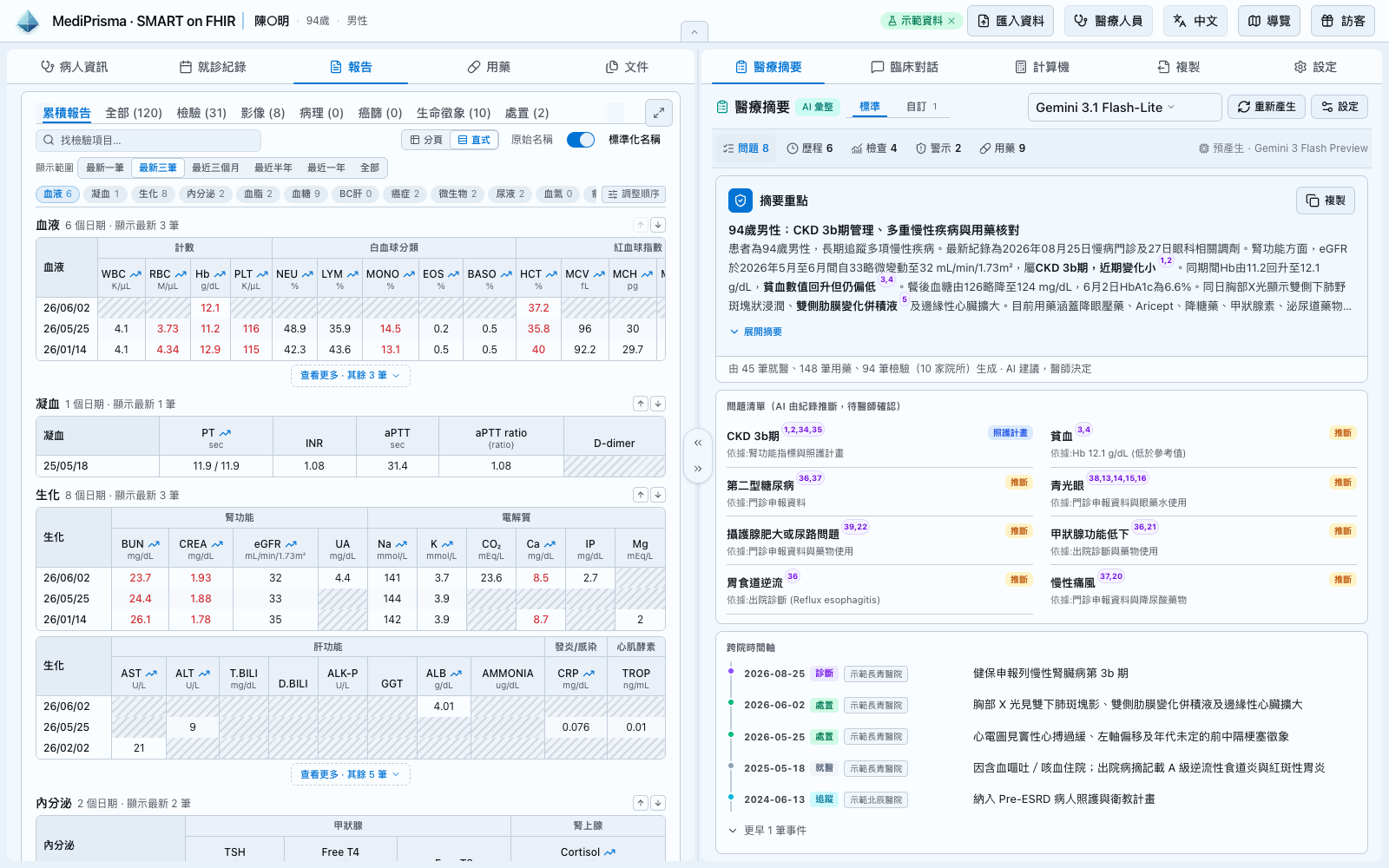Click the WBC trend chart icon
Viewport: 1389px width, 868px height.
[135, 274]
